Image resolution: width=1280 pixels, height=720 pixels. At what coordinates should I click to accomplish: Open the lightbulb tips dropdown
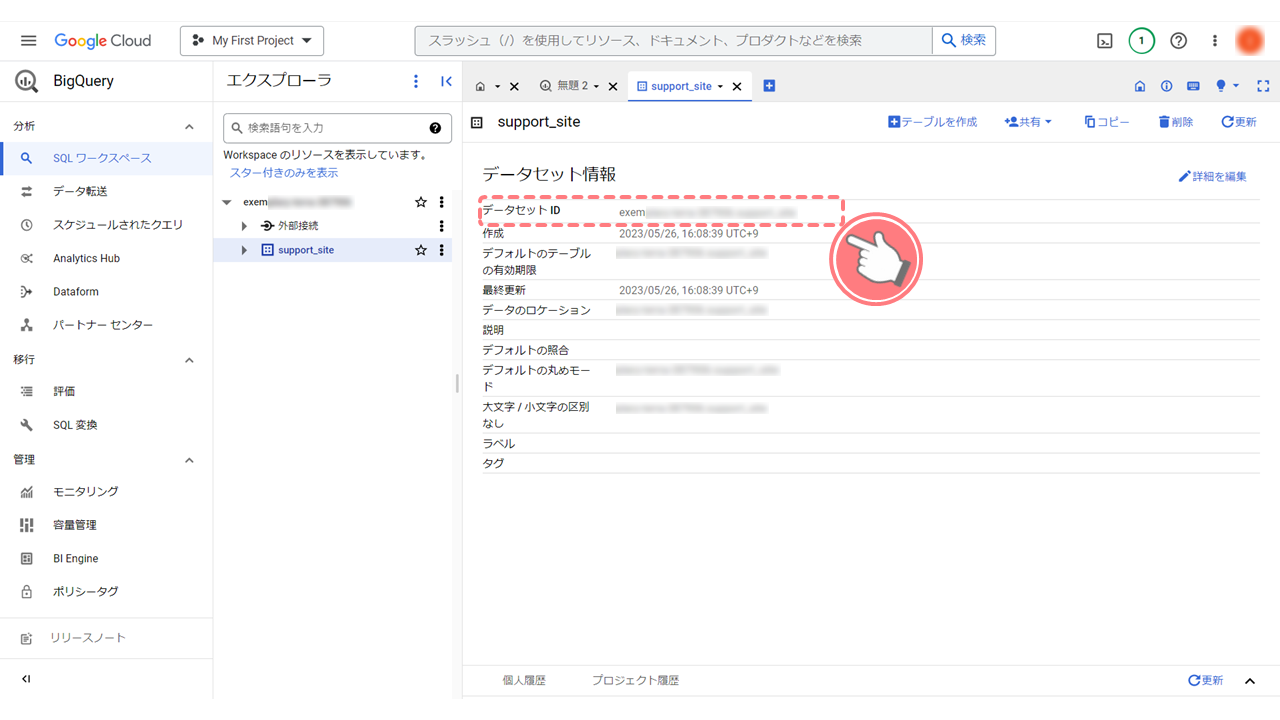[1227, 86]
